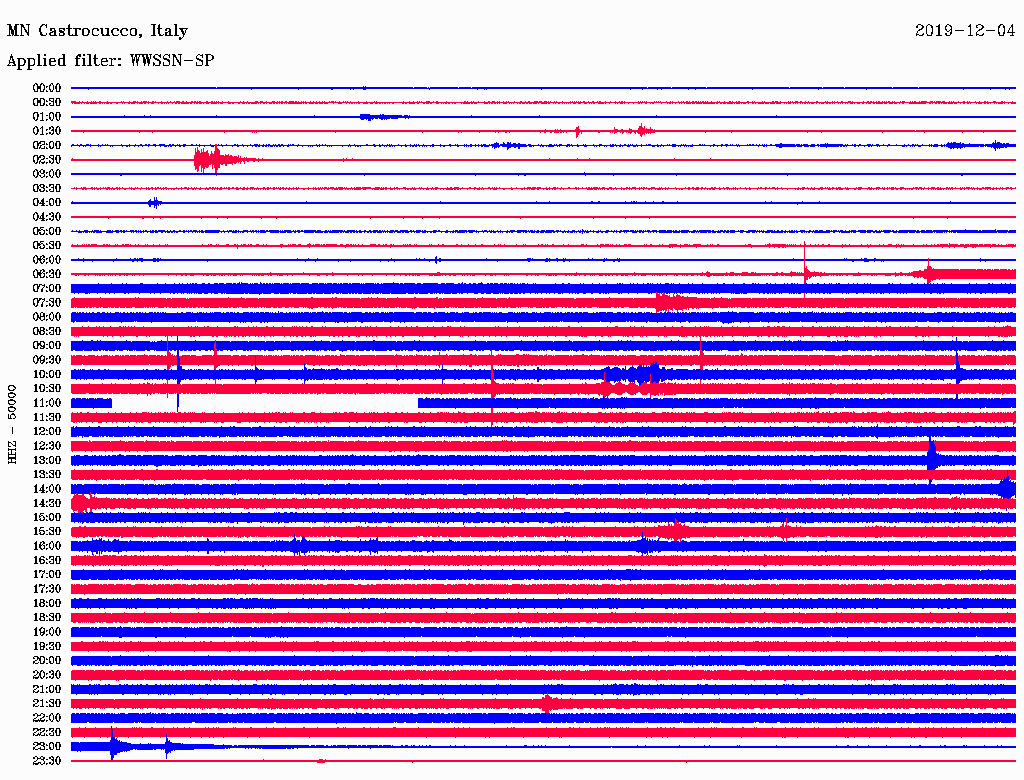Image resolution: width=1024 pixels, height=780 pixels.
Task: Select the 16:30 time label
Action: click(47, 561)
